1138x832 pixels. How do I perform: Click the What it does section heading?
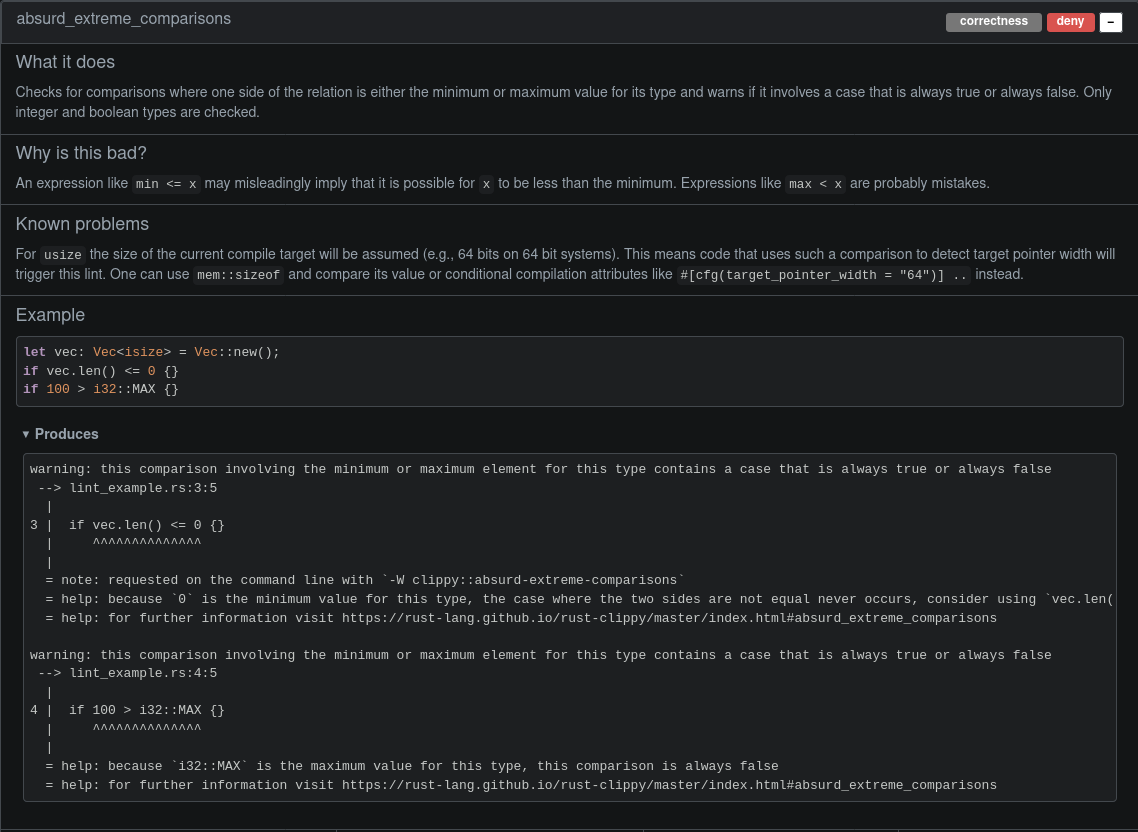[x=65, y=62]
